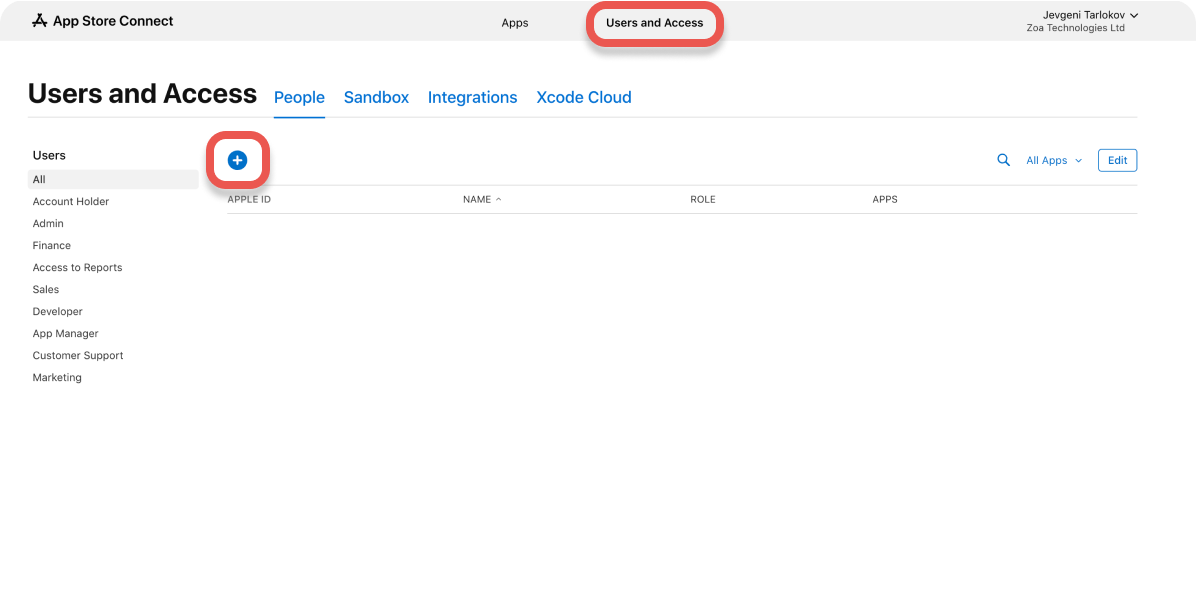Go to Apps in the top navigation

515,23
